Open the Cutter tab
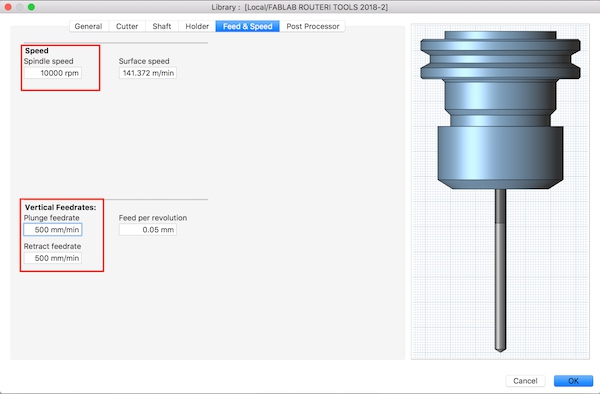Viewport: 600px width, 394px height. click(127, 26)
